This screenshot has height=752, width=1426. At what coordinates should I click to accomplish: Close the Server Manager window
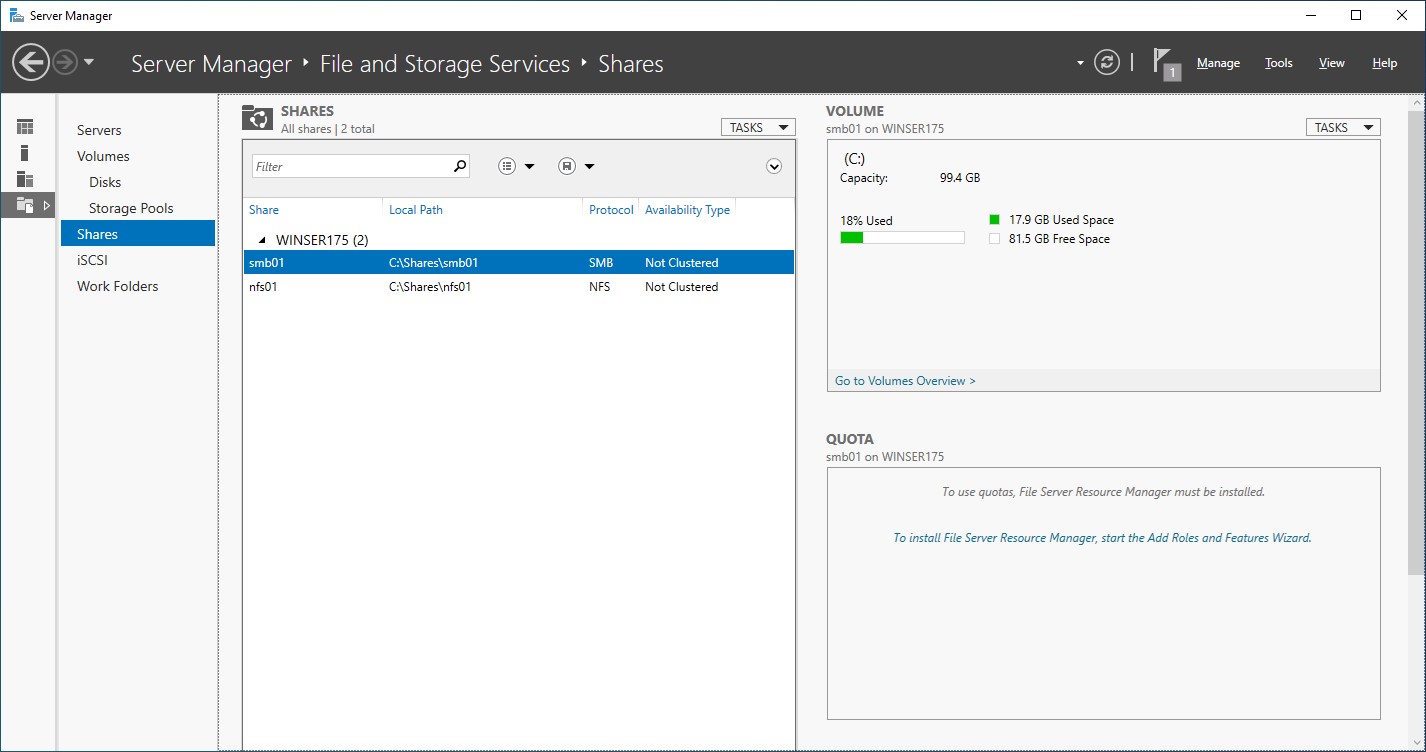click(x=1402, y=15)
